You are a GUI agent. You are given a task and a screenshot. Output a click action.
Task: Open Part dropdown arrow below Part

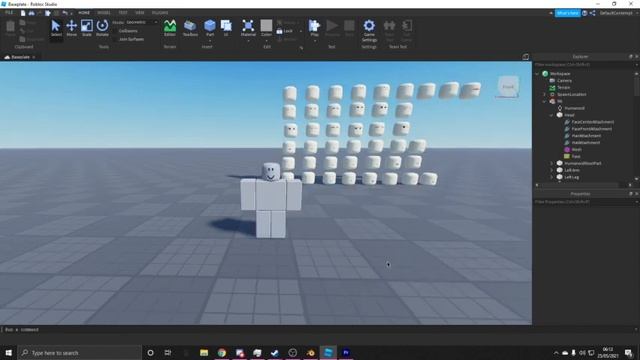tap(210, 41)
